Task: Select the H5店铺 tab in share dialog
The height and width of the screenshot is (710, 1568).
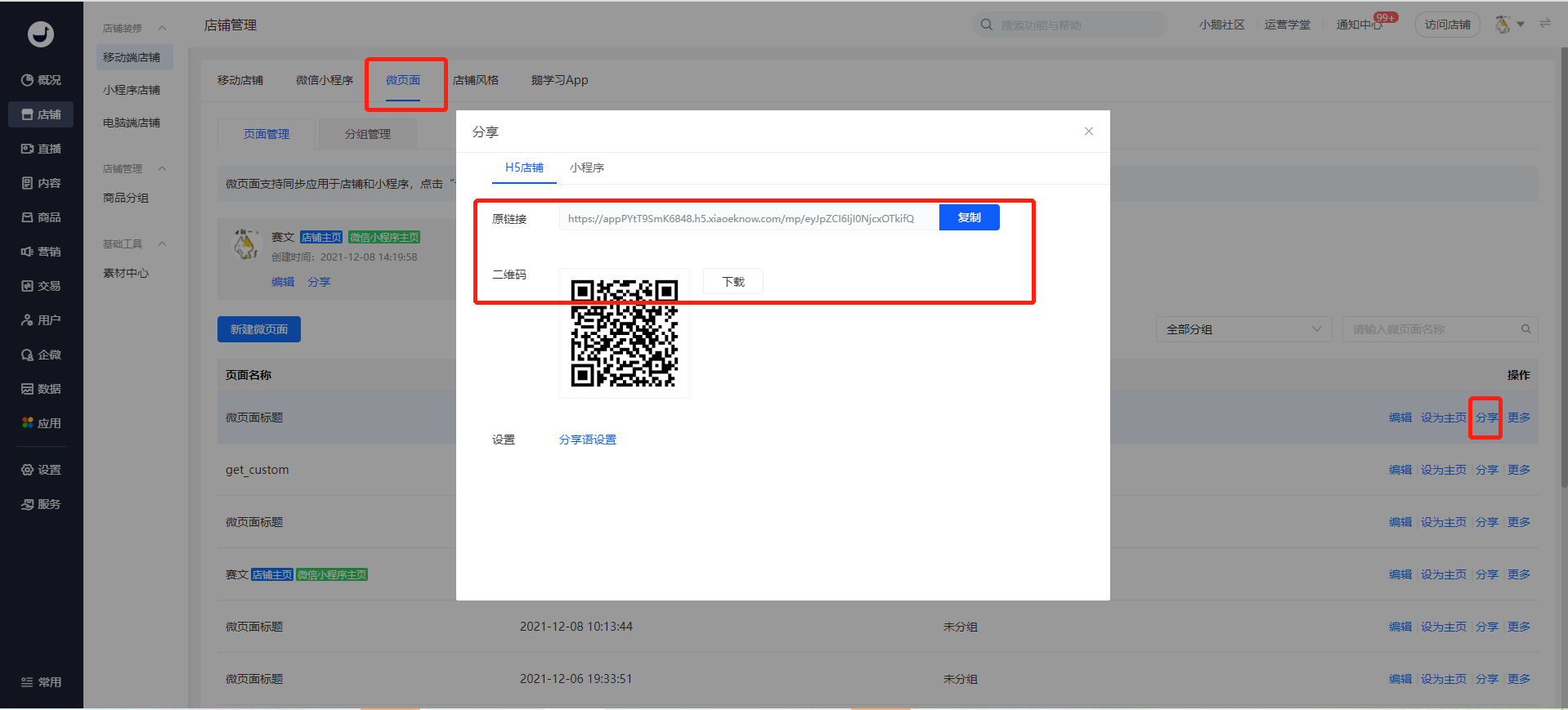Action: [x=524, y=167]
